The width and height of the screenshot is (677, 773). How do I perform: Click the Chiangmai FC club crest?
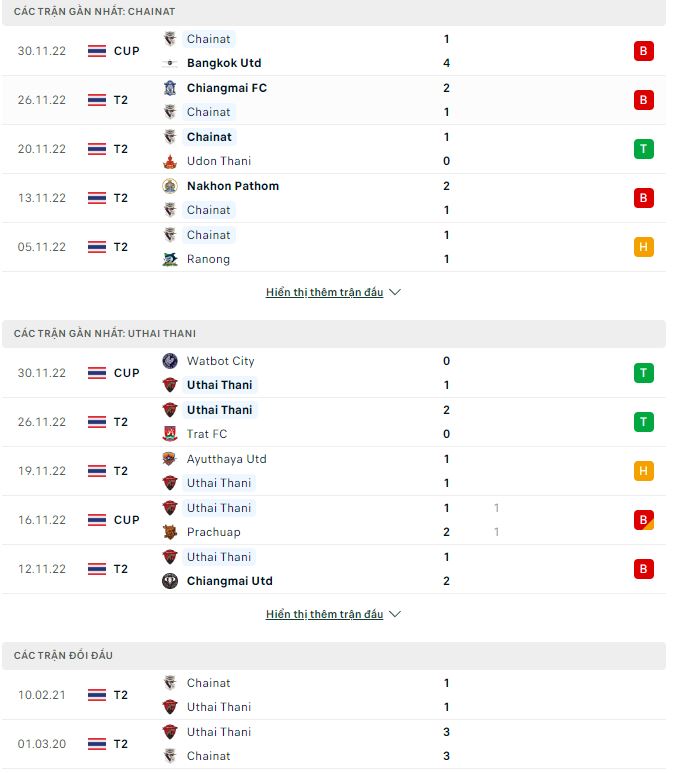click(x=169, y=88)
